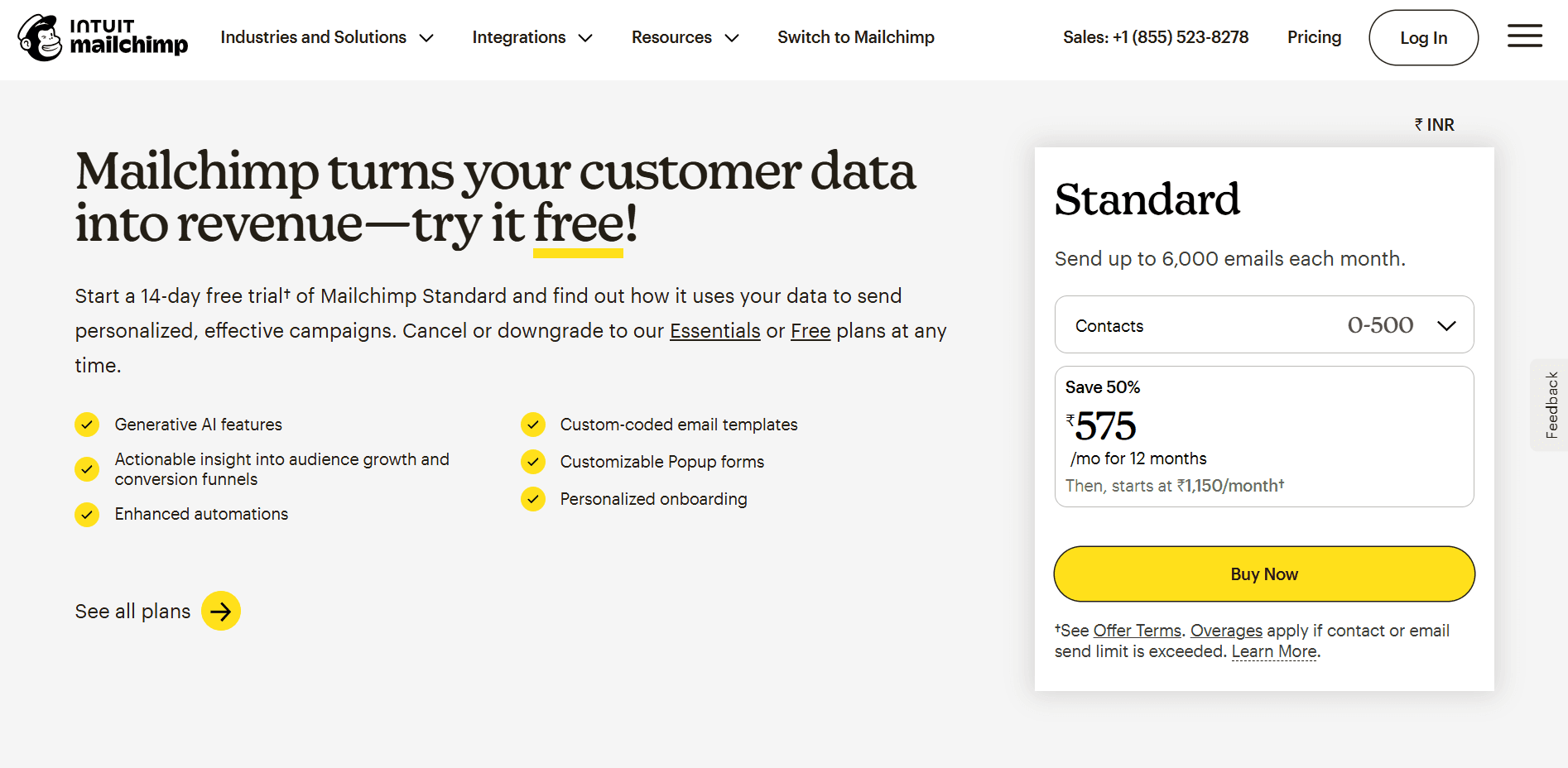Click the checkmark beside Generative AI features
The image size is (1568, 768).
point(87,425)
